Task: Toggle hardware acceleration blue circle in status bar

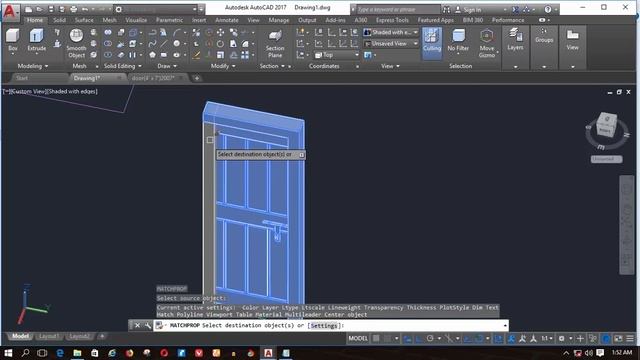Action: pyautogui.click(x=606, y=338)
